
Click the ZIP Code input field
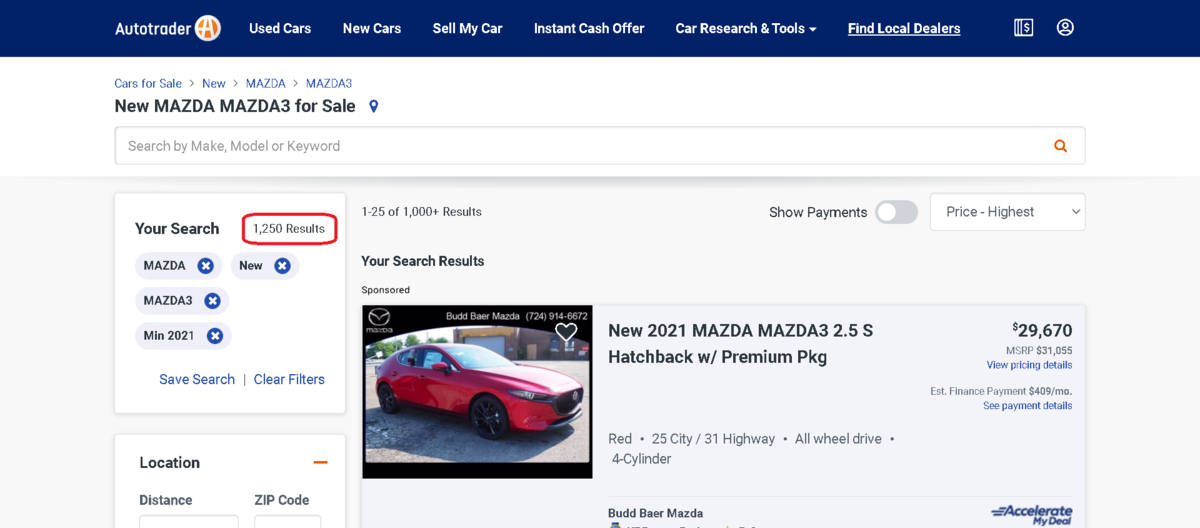click(x=288, y=521)
